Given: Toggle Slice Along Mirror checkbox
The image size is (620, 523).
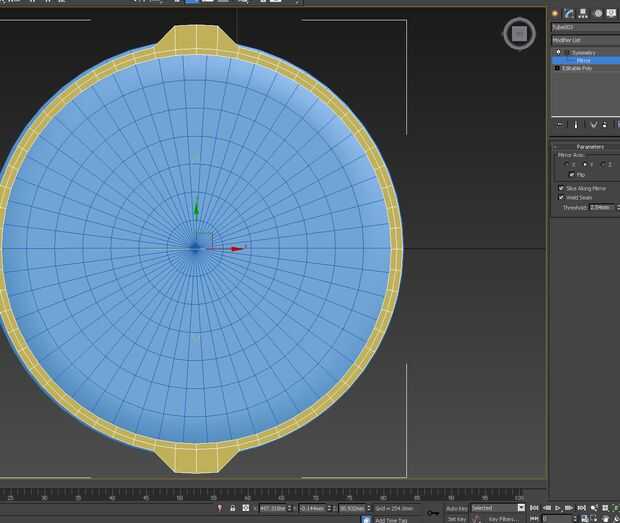Looking at the screenshot, I should pos(561,188).
